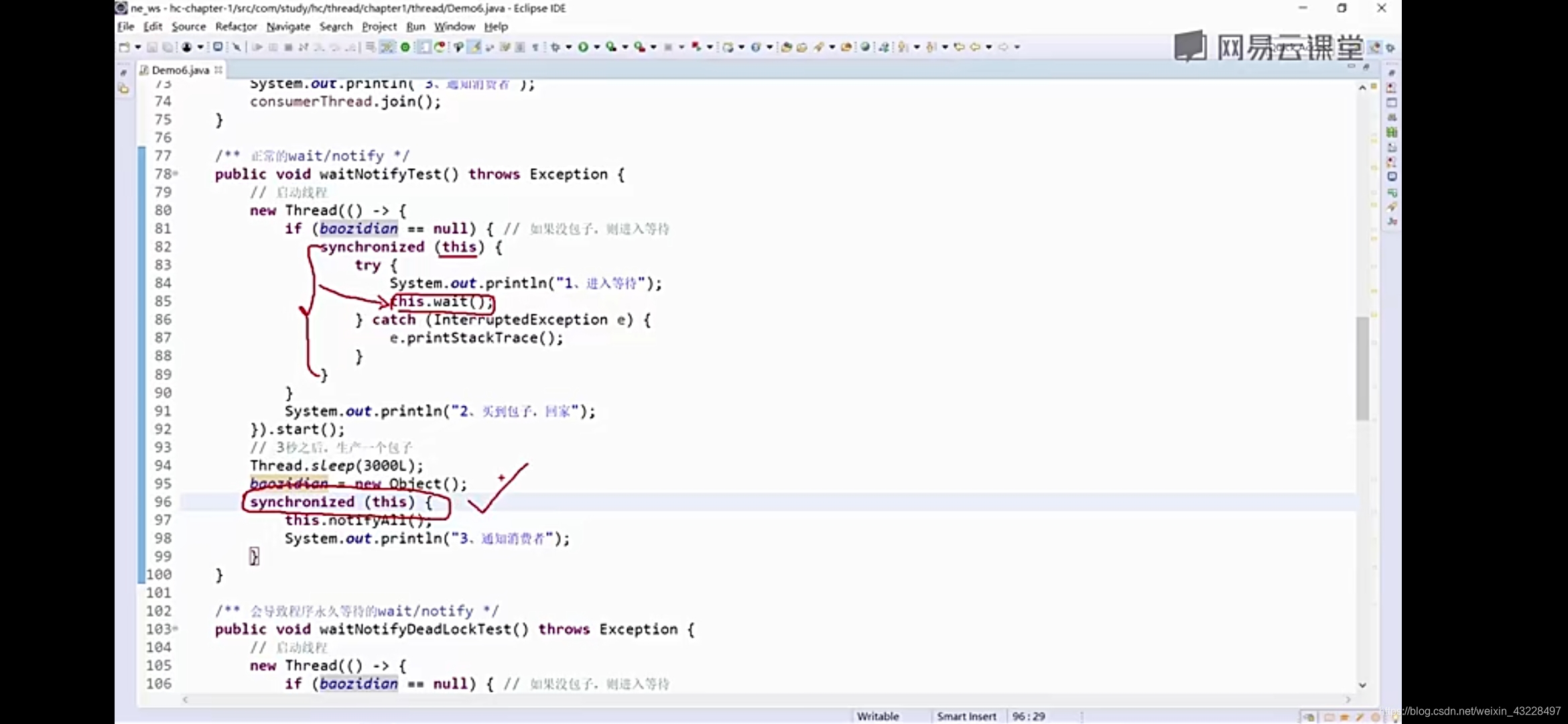The width and height of the screenshot is (1568, 724).
Task: Select the Navigate menu item
Action: pos(288,26)
